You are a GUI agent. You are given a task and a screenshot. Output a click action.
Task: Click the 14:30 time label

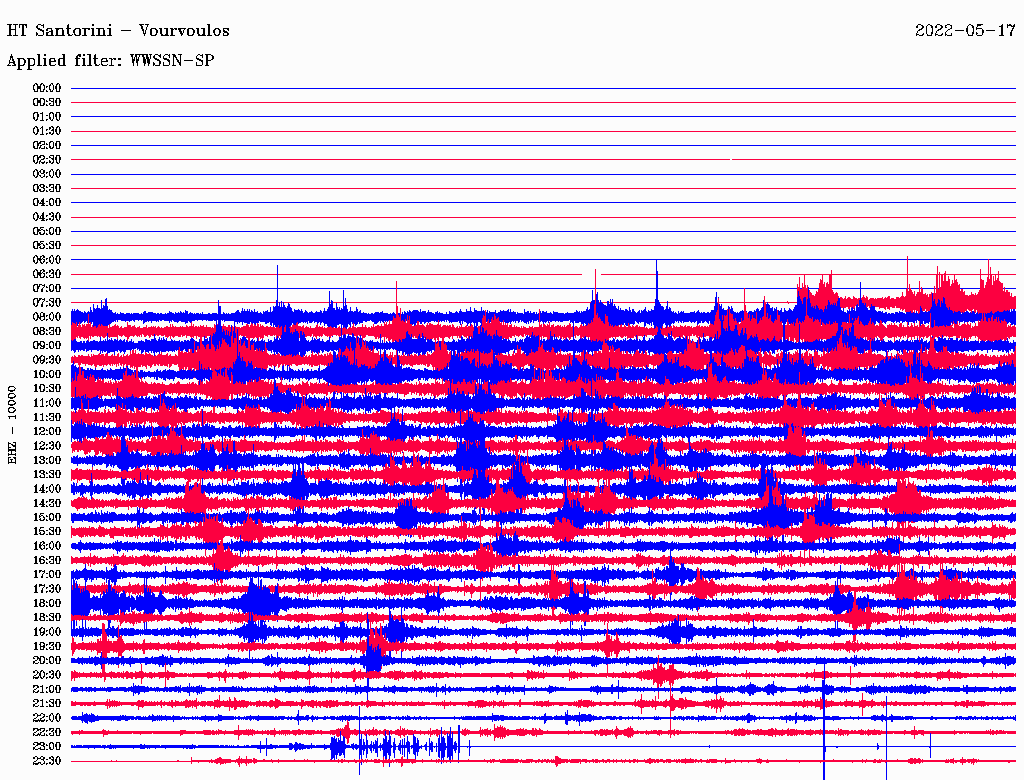(47, 504)
